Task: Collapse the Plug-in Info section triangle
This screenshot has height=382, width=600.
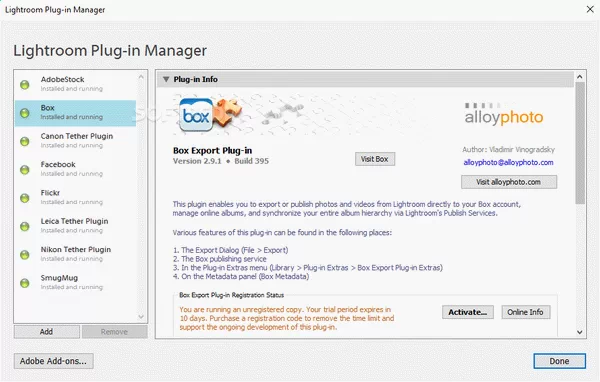Action: 166,79
